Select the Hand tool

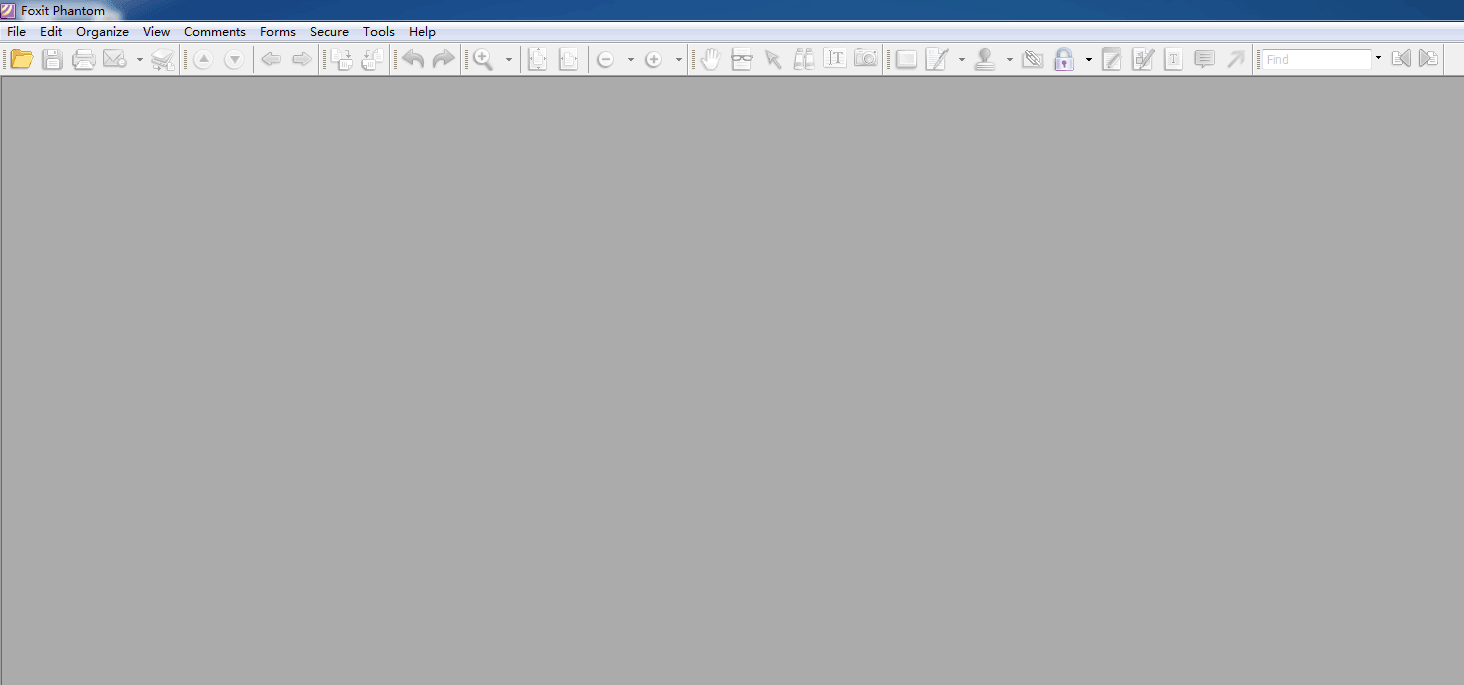click(x=710, y=59)
